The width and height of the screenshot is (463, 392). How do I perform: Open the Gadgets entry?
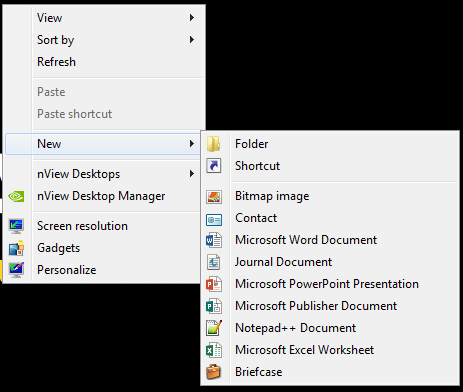click(103, 248)
